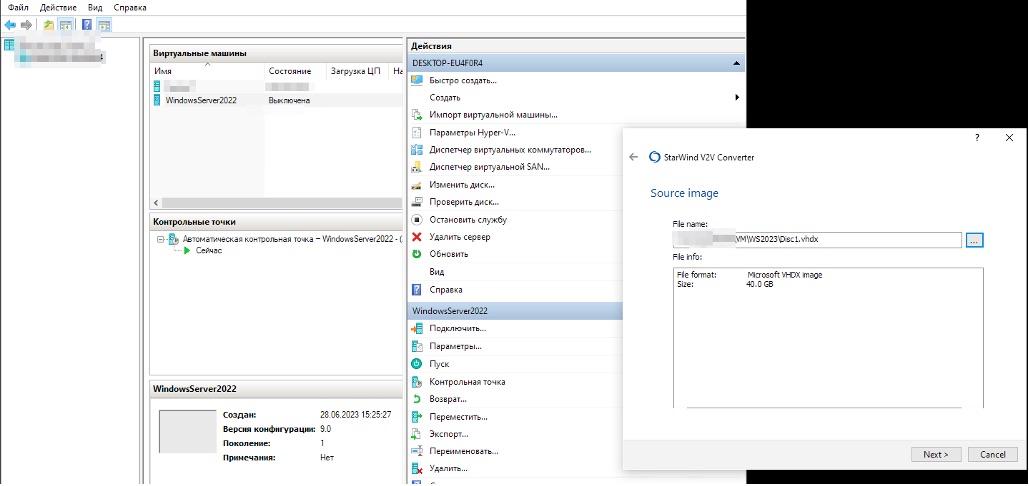Click the red X Remove Server (Удалить сервер) icon
Screen dimensions: 1029x486
pos(417,237)
